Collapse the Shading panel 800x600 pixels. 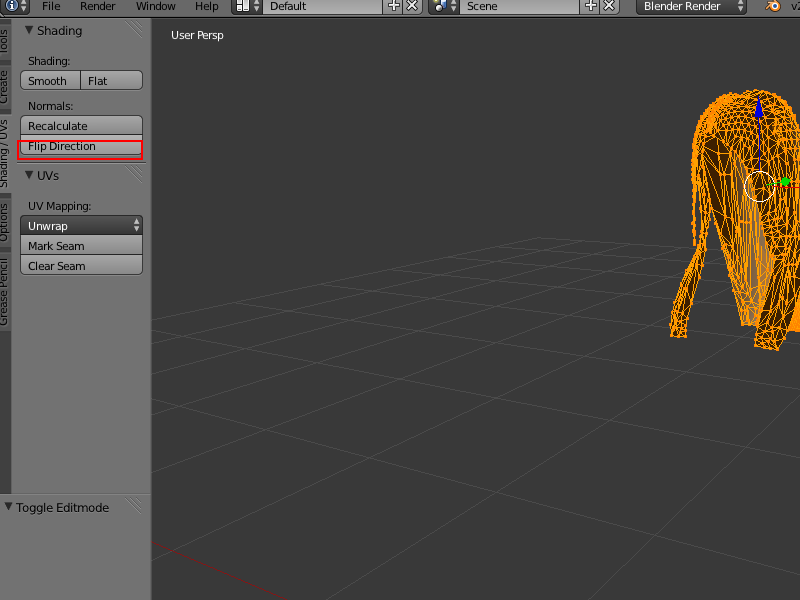click(x=29, y=31)
